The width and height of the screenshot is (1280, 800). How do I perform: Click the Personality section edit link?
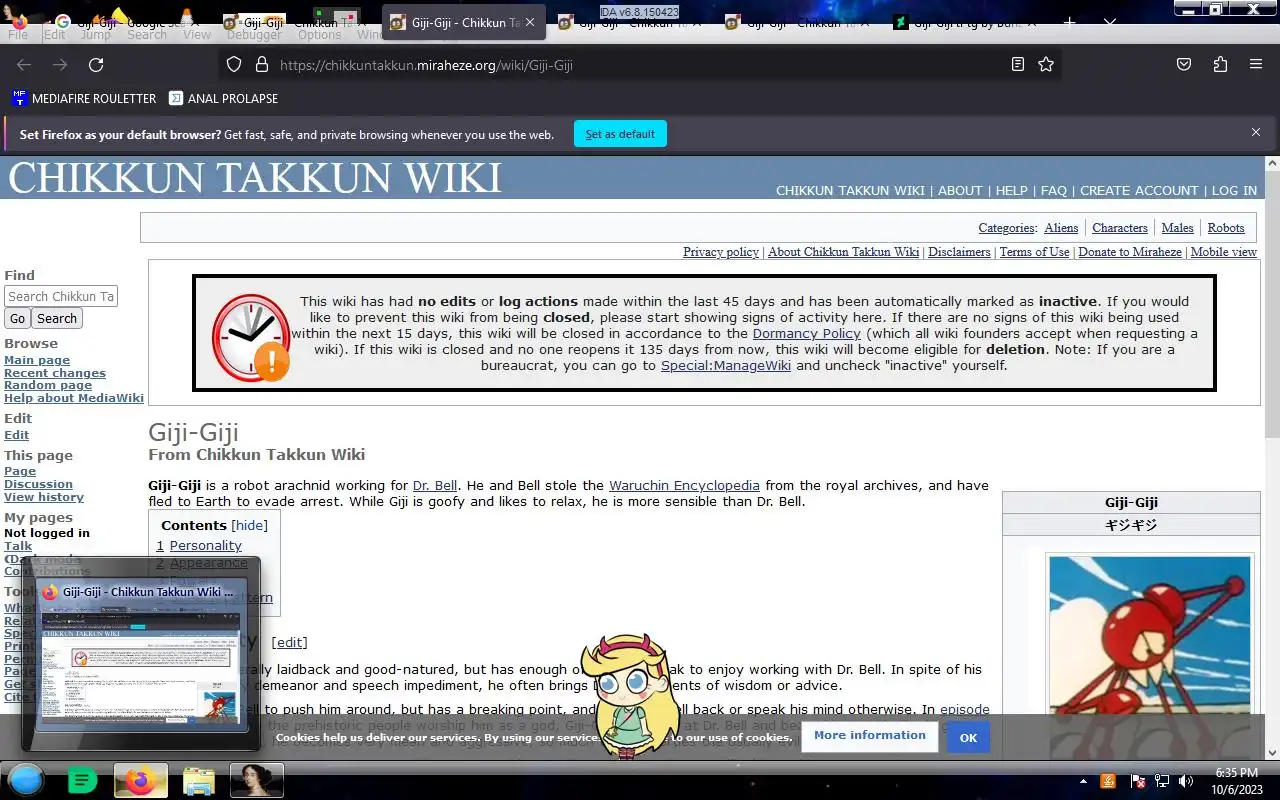pos(289,642)
